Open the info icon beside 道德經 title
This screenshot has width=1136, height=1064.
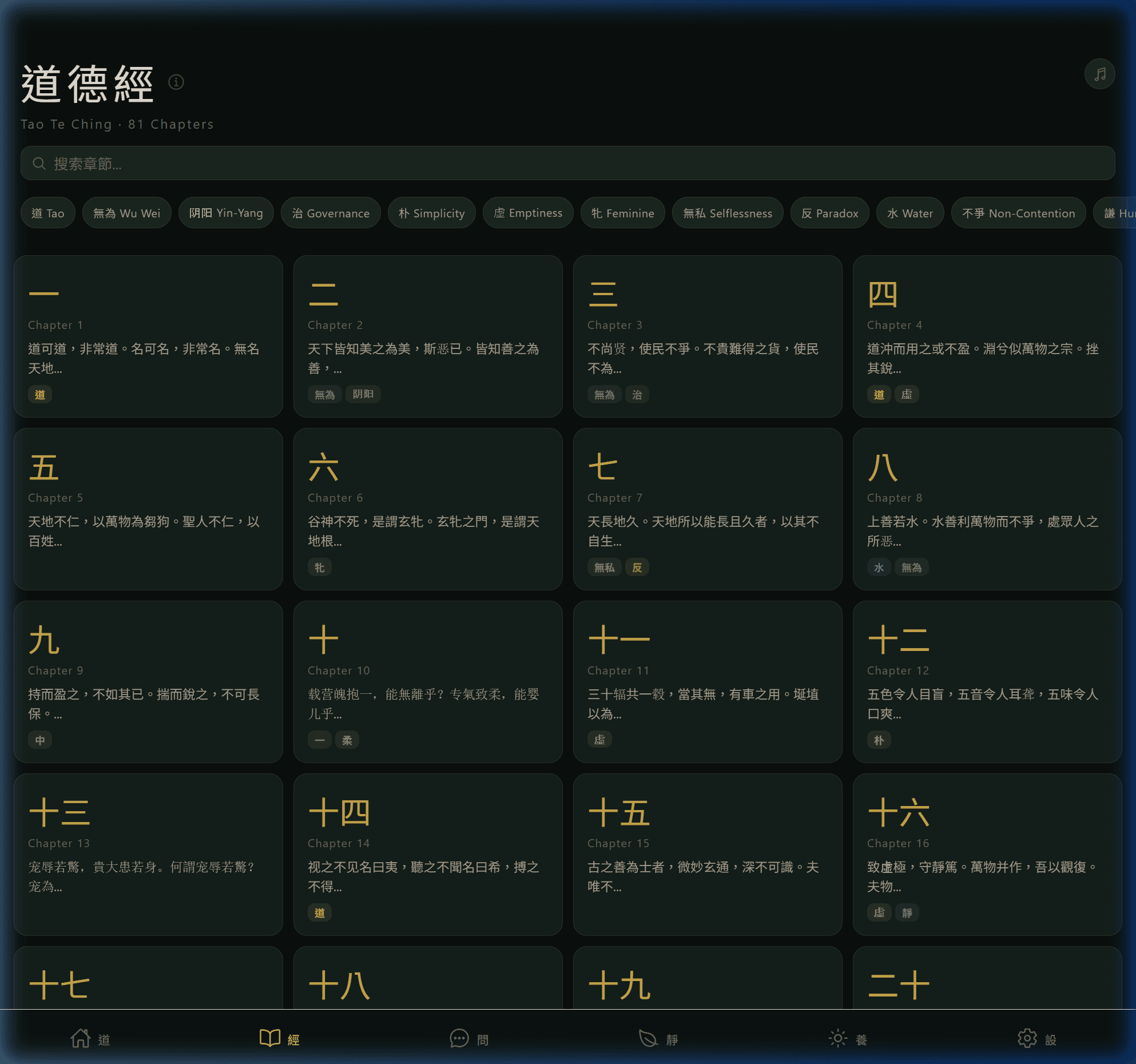(176, 82)
